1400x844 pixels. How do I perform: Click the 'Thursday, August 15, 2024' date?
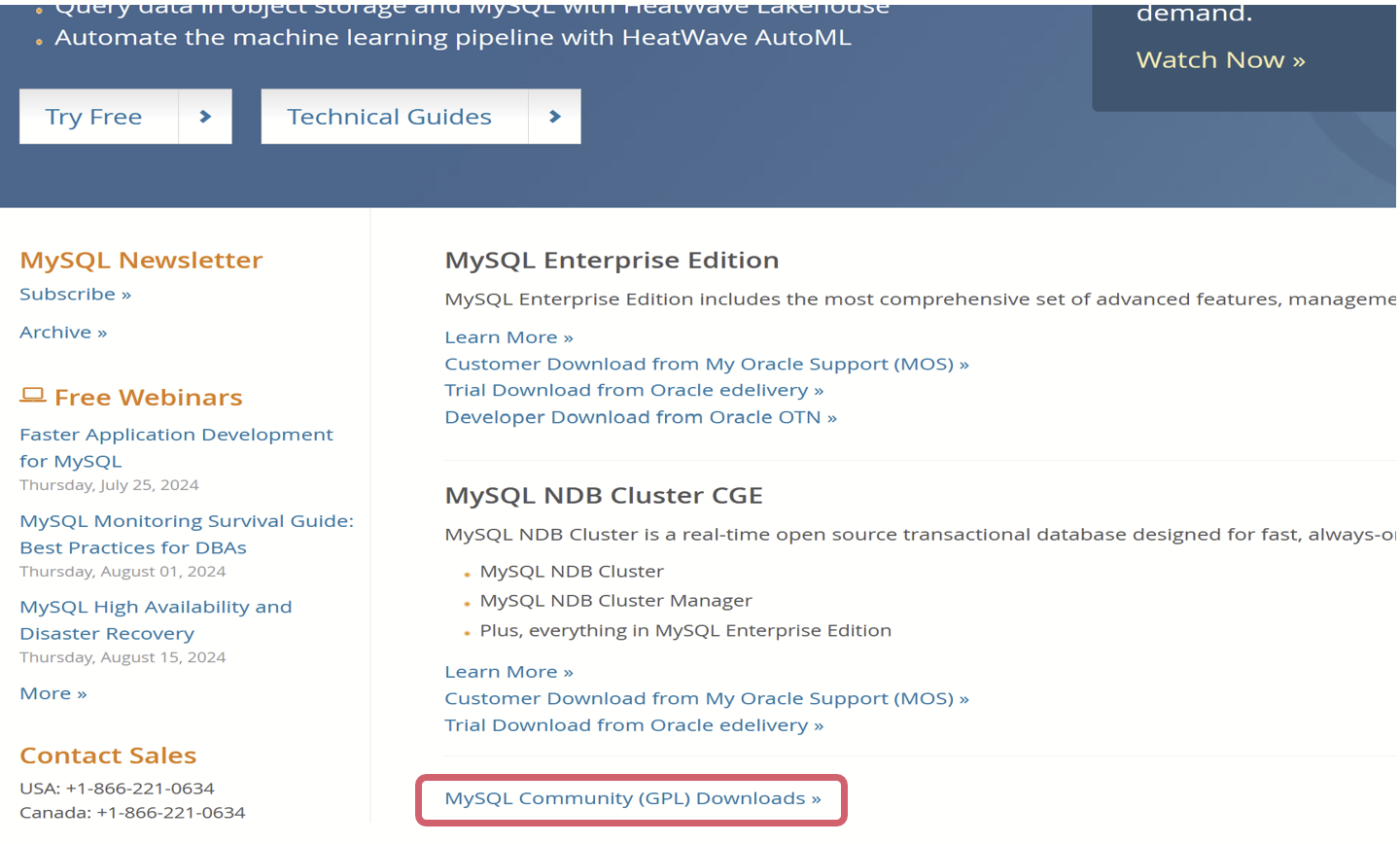tap(122, 657)
